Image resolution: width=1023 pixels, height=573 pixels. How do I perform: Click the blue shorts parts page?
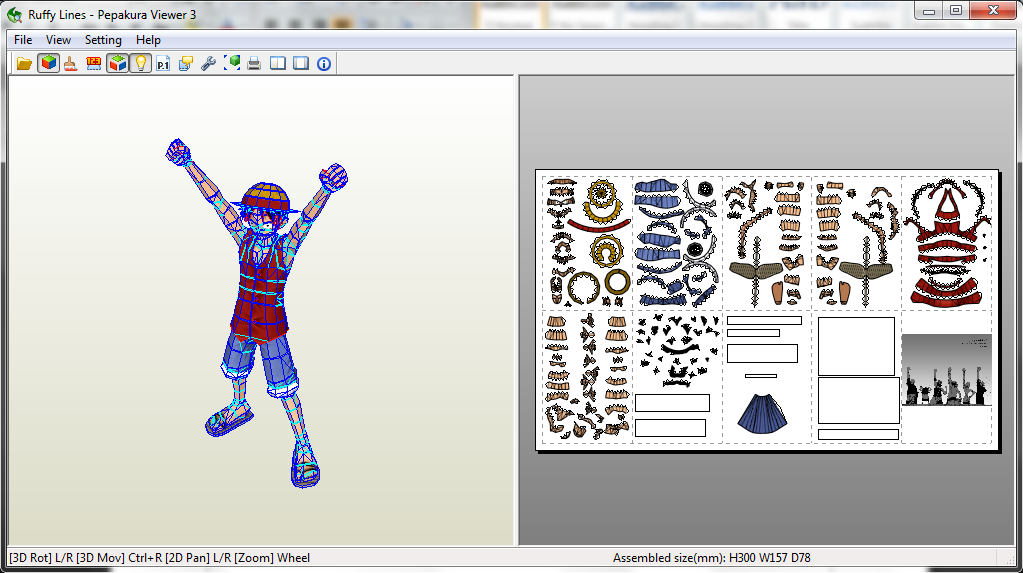coord(677,243)
